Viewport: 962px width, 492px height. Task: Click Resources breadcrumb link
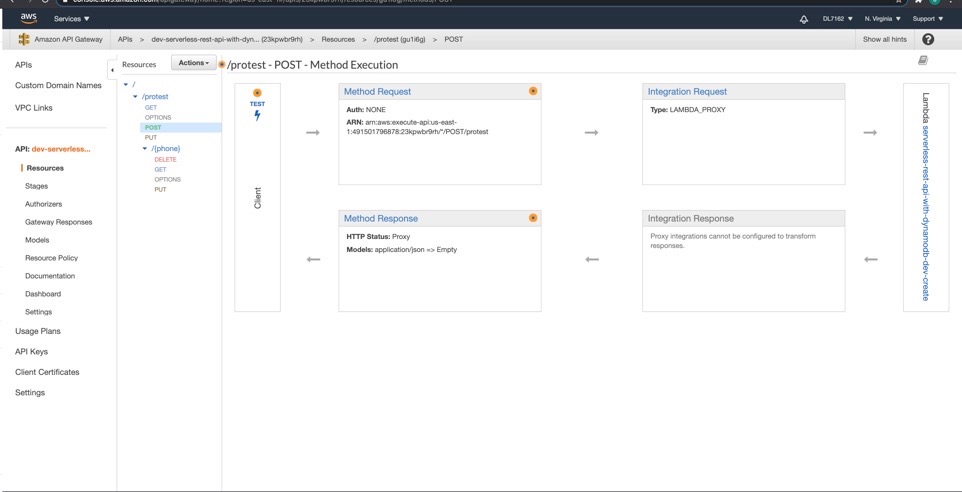tap(338, 39)
